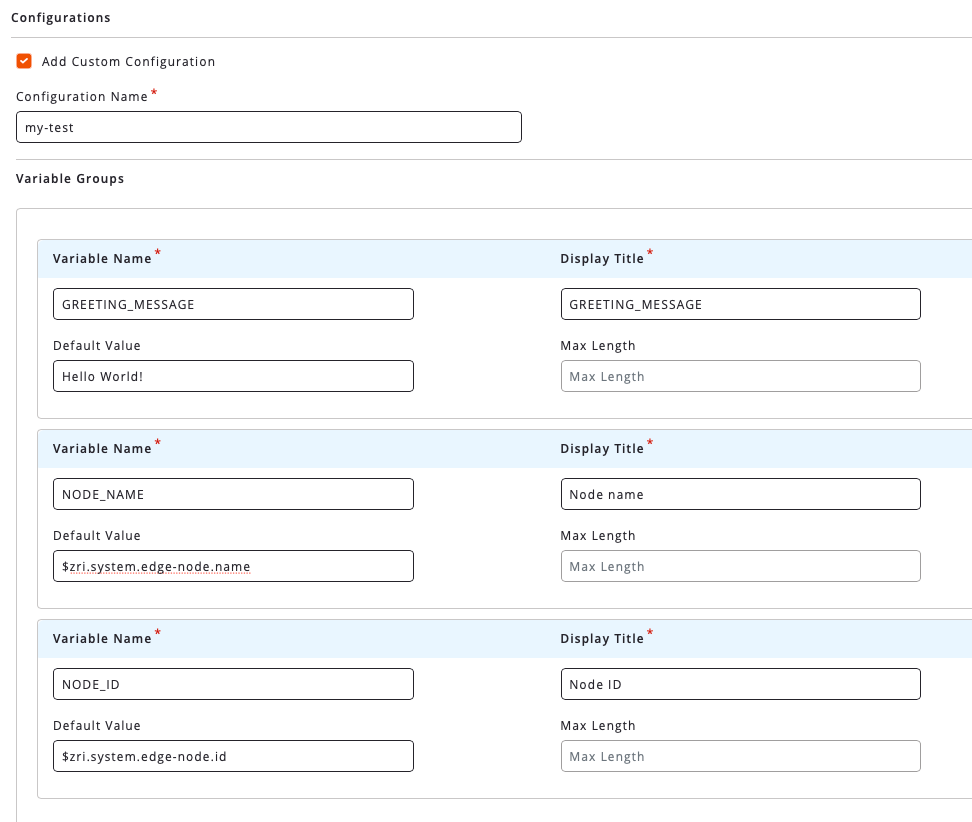972x822 pixels.
Task: Focus Max Length field in NODE_NAME group
Action: tap(740, 566)
